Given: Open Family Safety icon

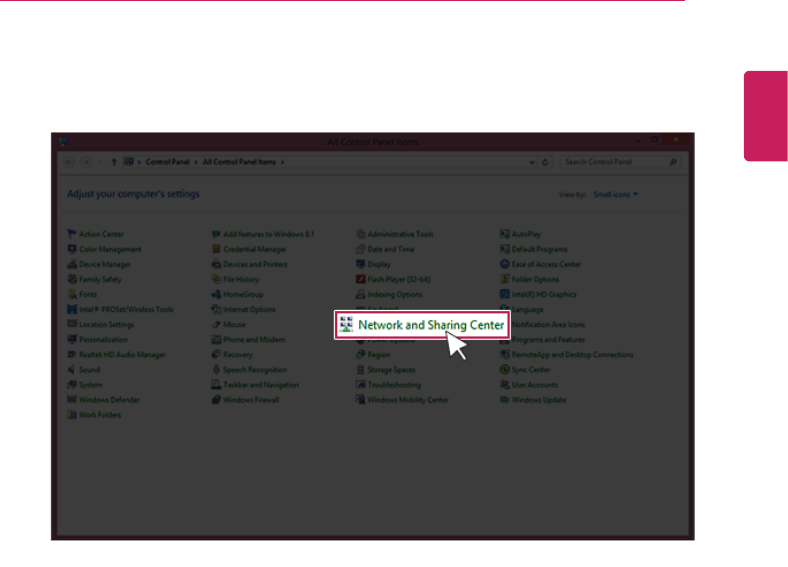Looking at the screenshot, I should pos(72,279).
